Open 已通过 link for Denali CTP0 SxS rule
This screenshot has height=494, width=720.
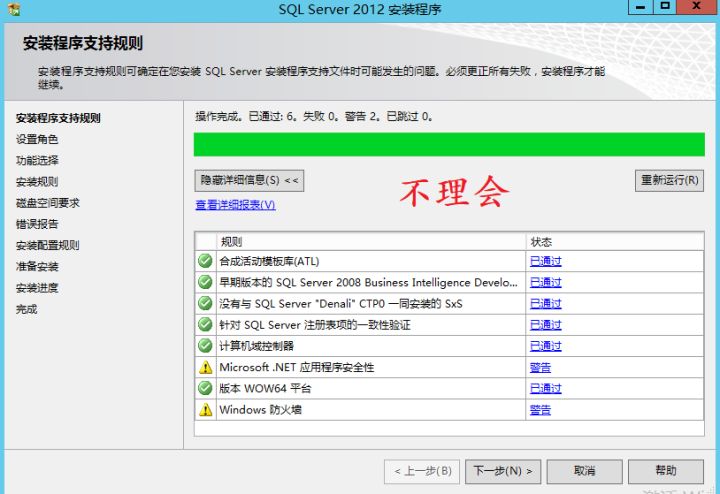click(x=546, y=303)
